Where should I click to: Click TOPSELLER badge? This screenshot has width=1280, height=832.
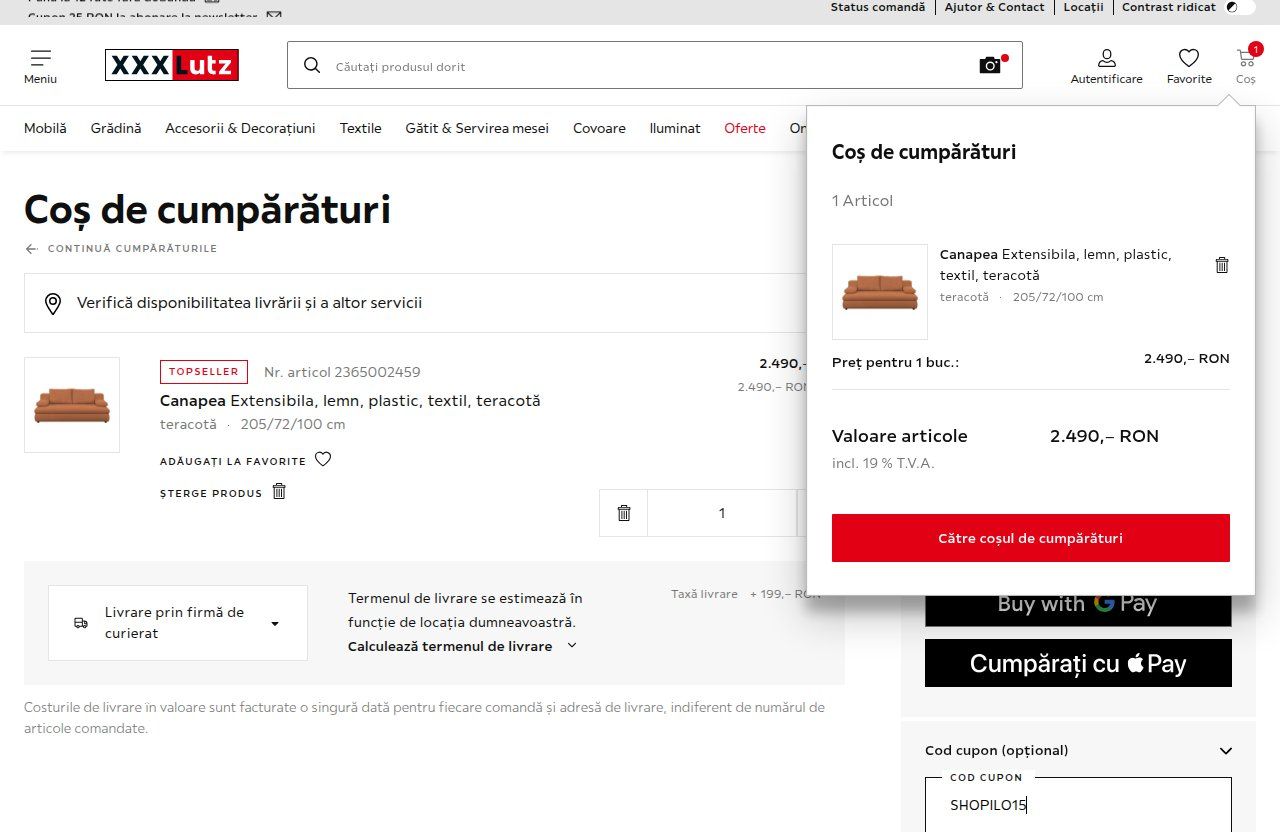[204, 372]
